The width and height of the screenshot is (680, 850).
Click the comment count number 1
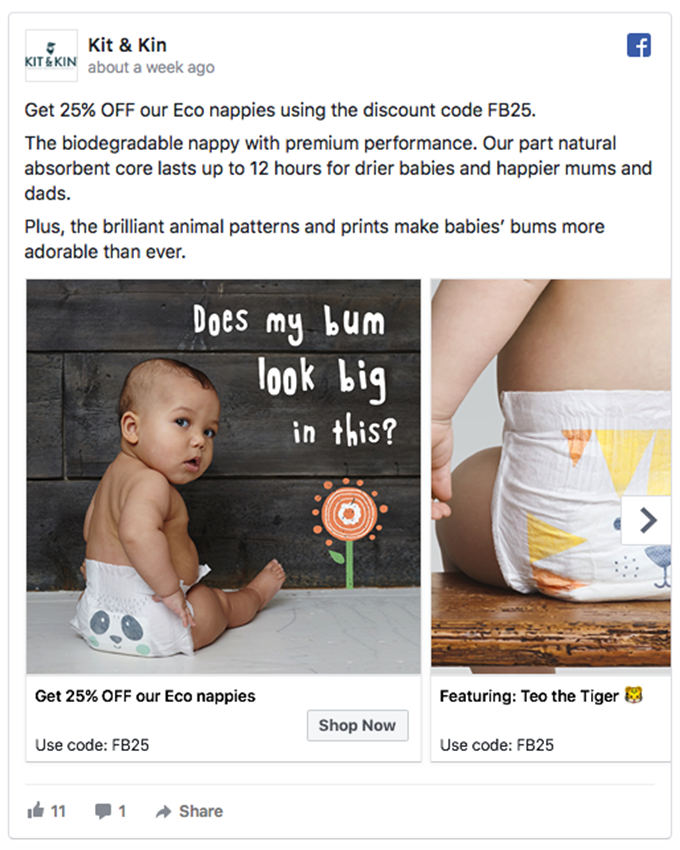tap(122, 812)
